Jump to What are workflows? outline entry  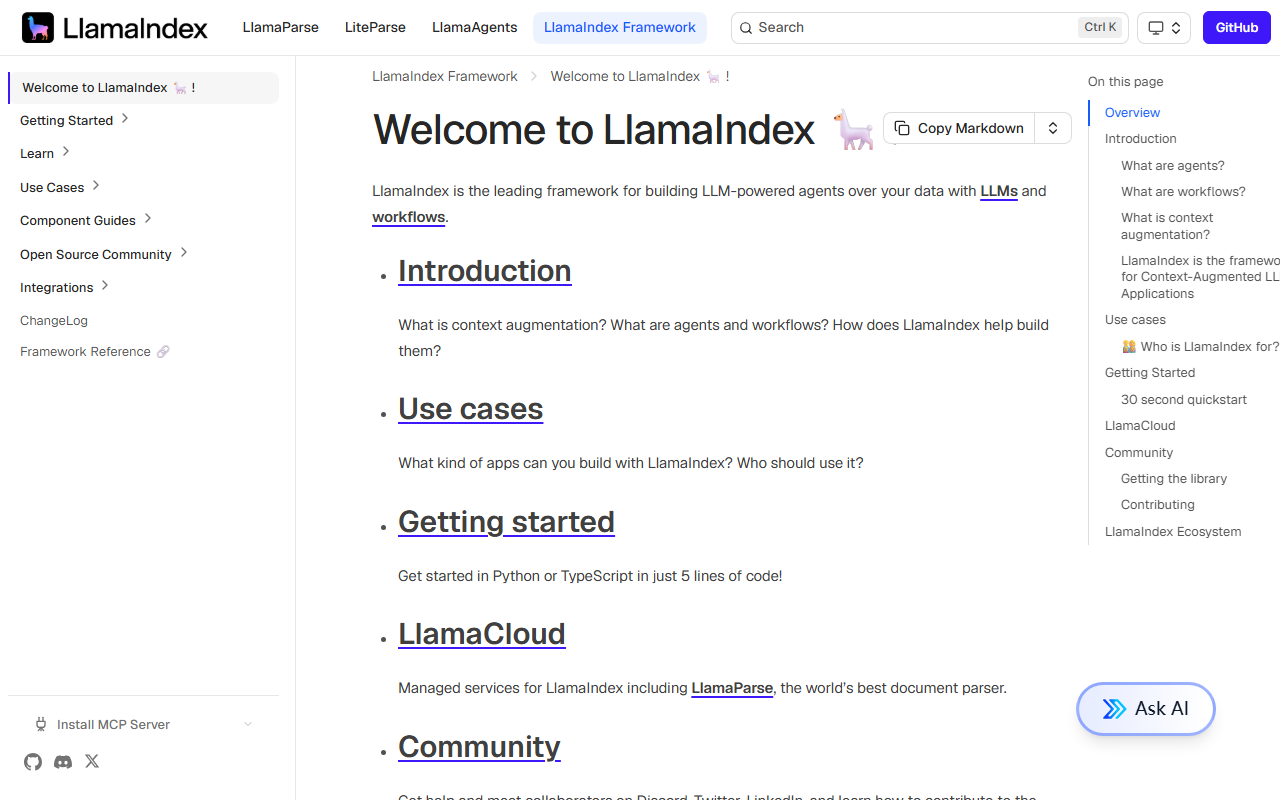pos(1184,192)
